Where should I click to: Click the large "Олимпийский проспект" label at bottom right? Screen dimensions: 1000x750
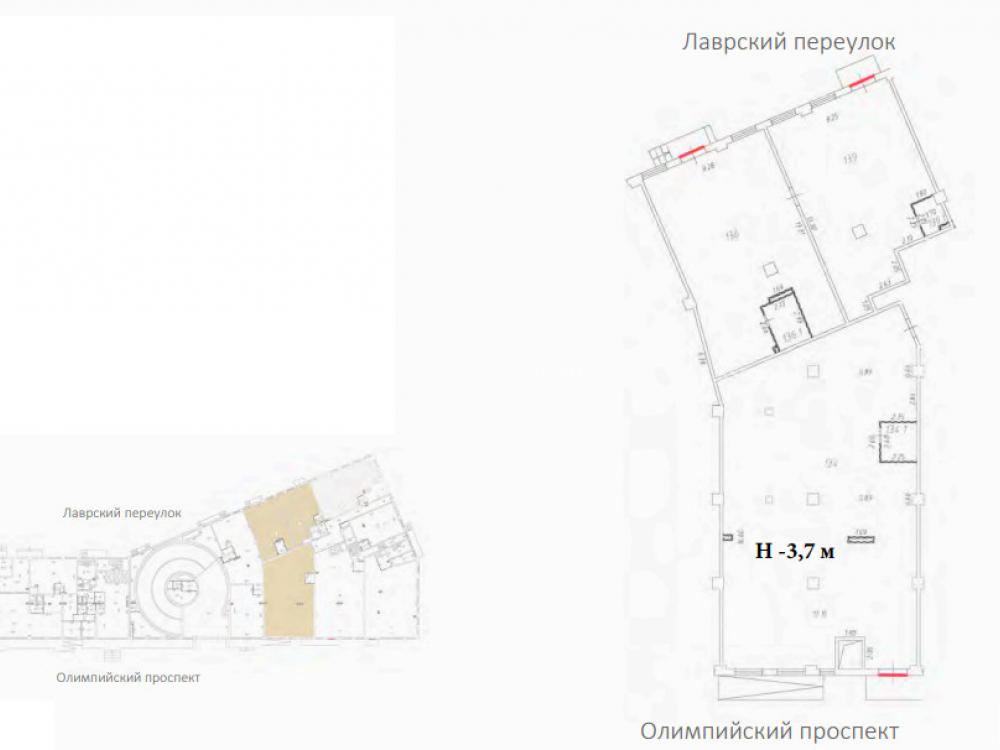[x=769, y=730]
